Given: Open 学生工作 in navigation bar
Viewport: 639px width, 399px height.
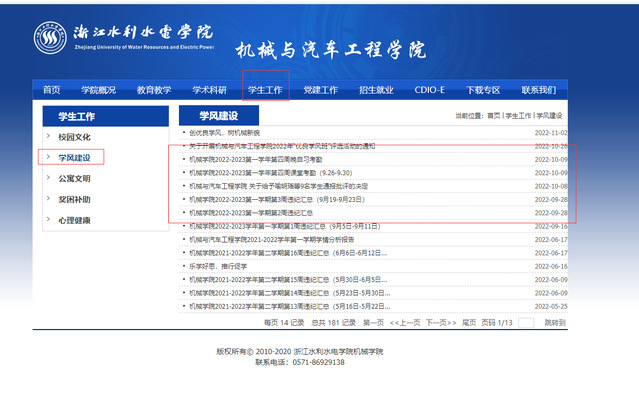Looking at the screenshot, I should point(265,90).
